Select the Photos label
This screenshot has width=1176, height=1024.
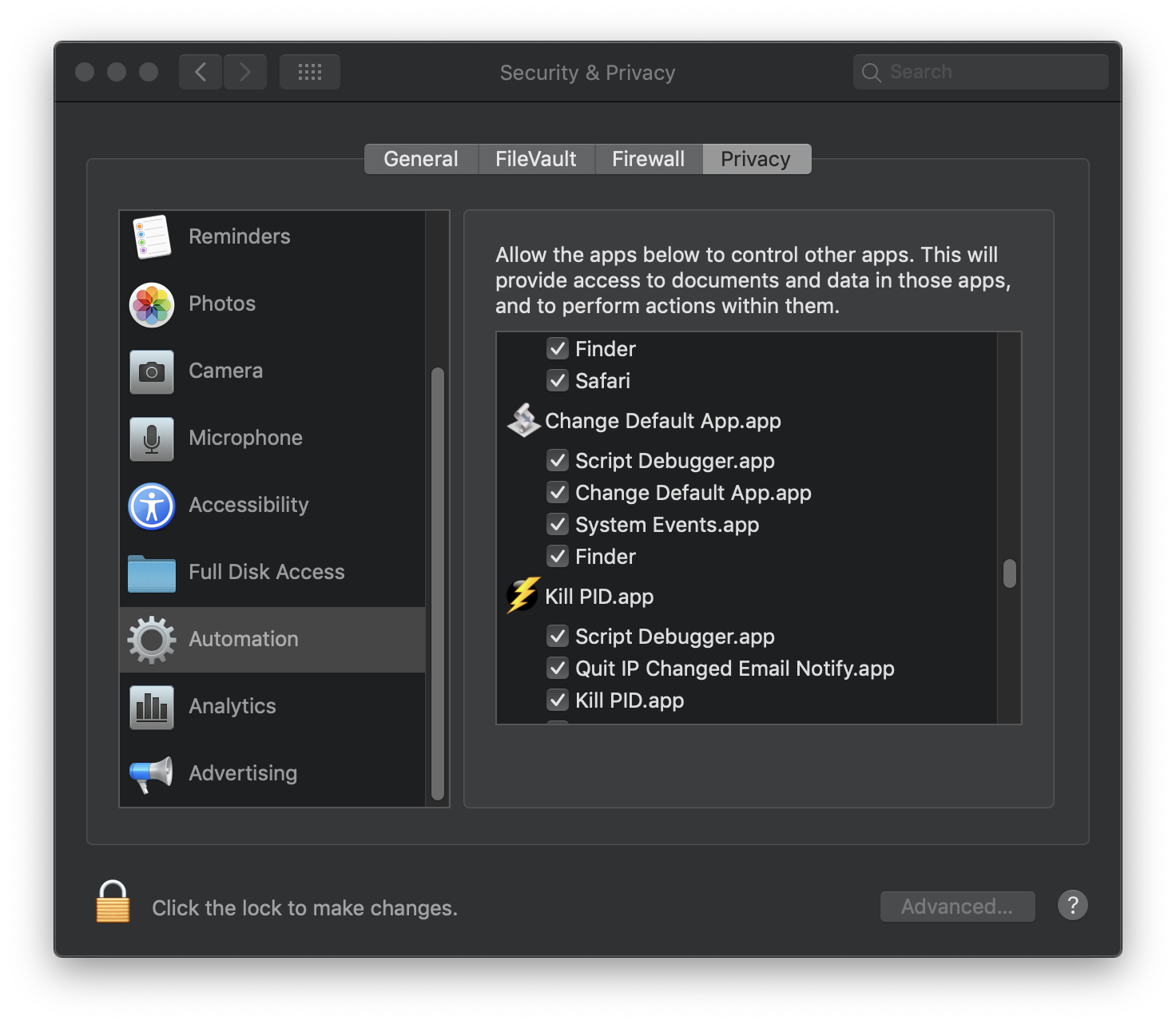click(222, 304)
